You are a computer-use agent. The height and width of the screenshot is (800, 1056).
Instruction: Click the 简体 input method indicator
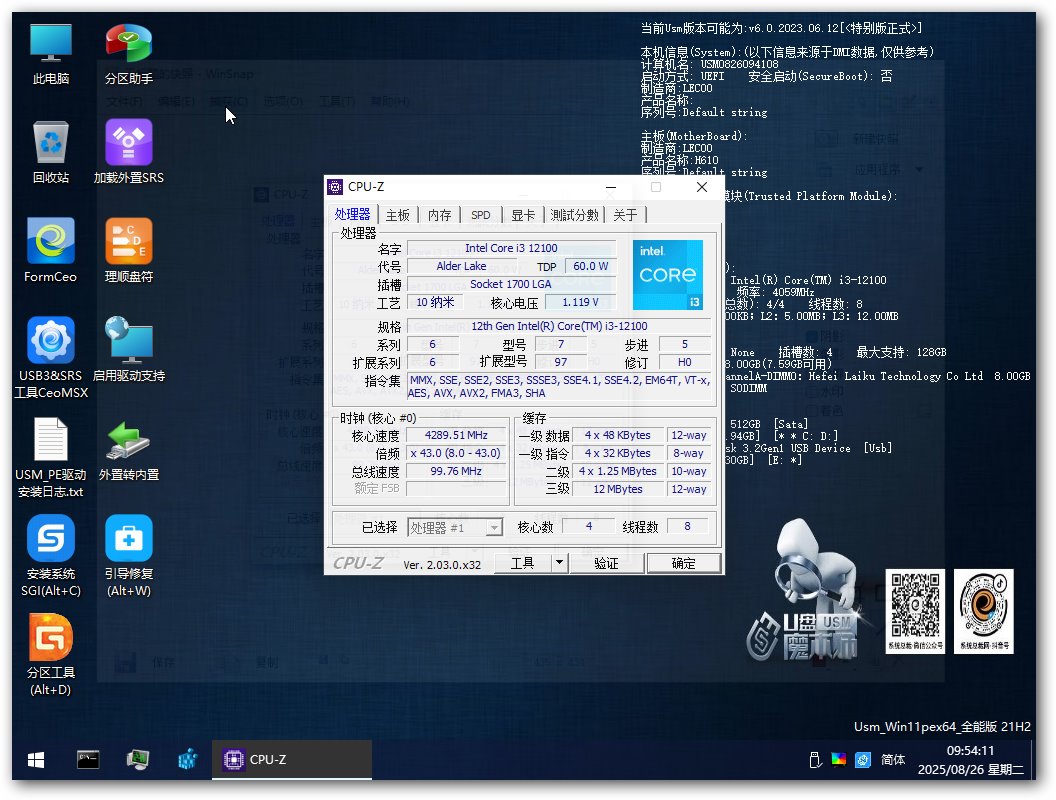[893, 760]
